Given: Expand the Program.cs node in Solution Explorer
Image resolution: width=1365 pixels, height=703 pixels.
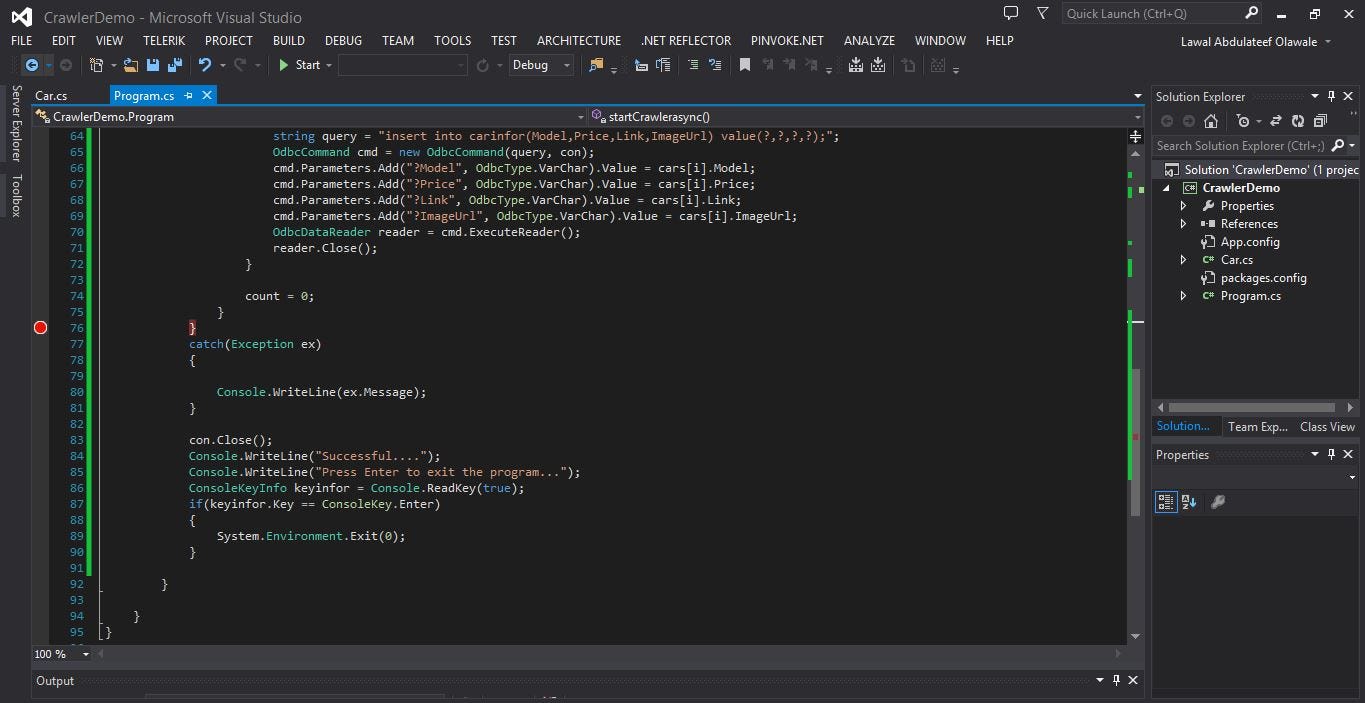Looking at the screenshot, I should [1184, 296].
